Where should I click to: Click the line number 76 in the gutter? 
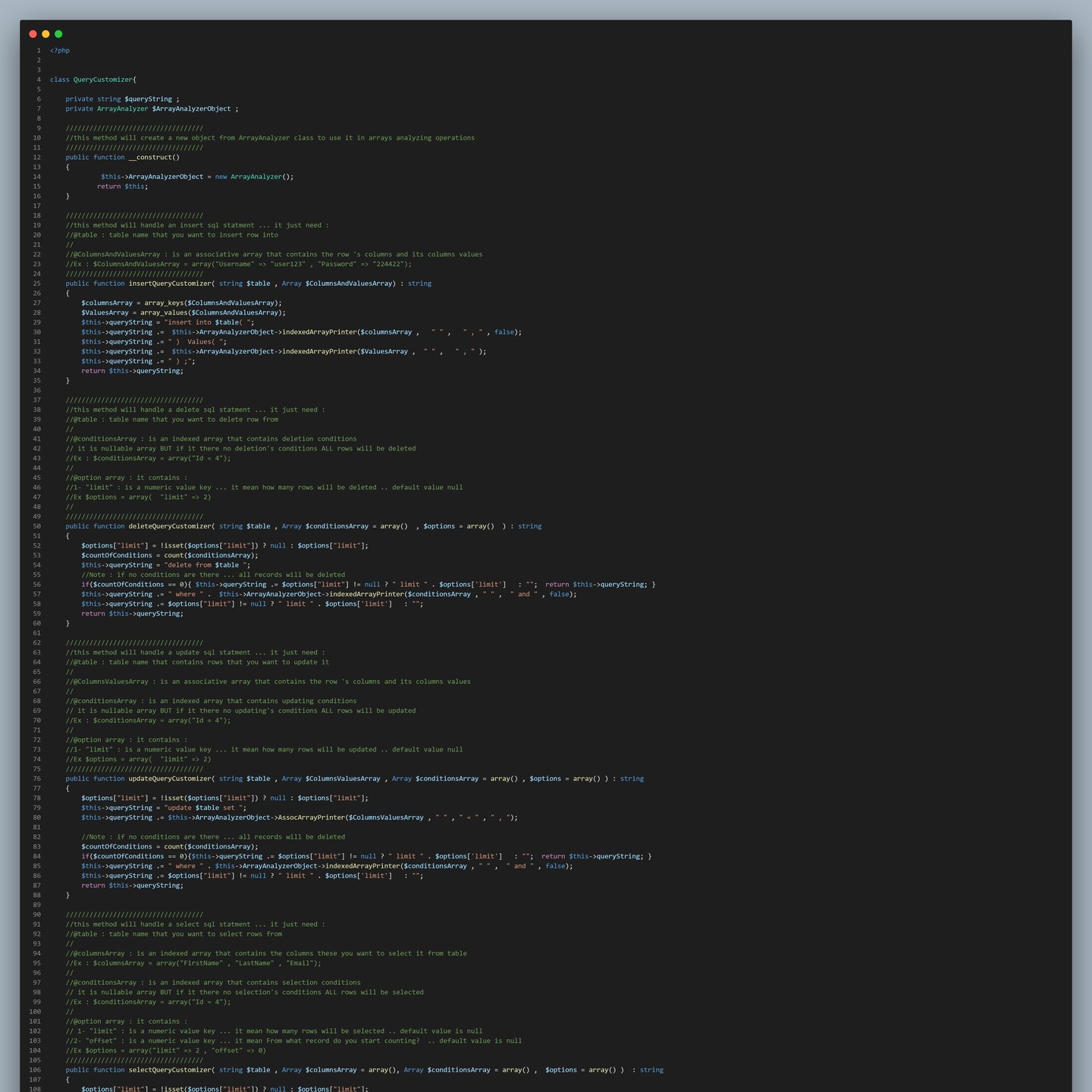point(36,779)
